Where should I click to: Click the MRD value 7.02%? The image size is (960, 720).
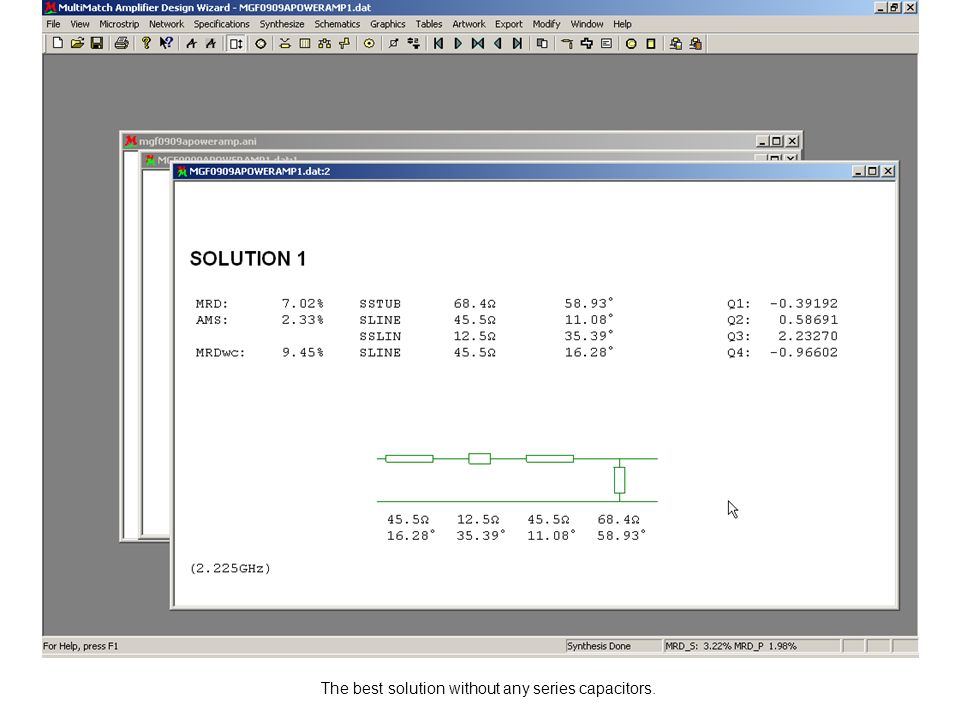tap(302, 304)
